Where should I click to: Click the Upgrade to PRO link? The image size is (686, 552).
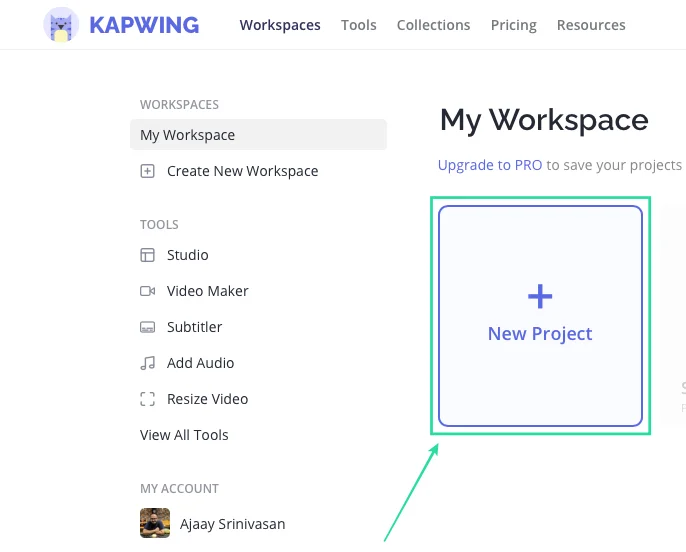click(x=490, y=165)
